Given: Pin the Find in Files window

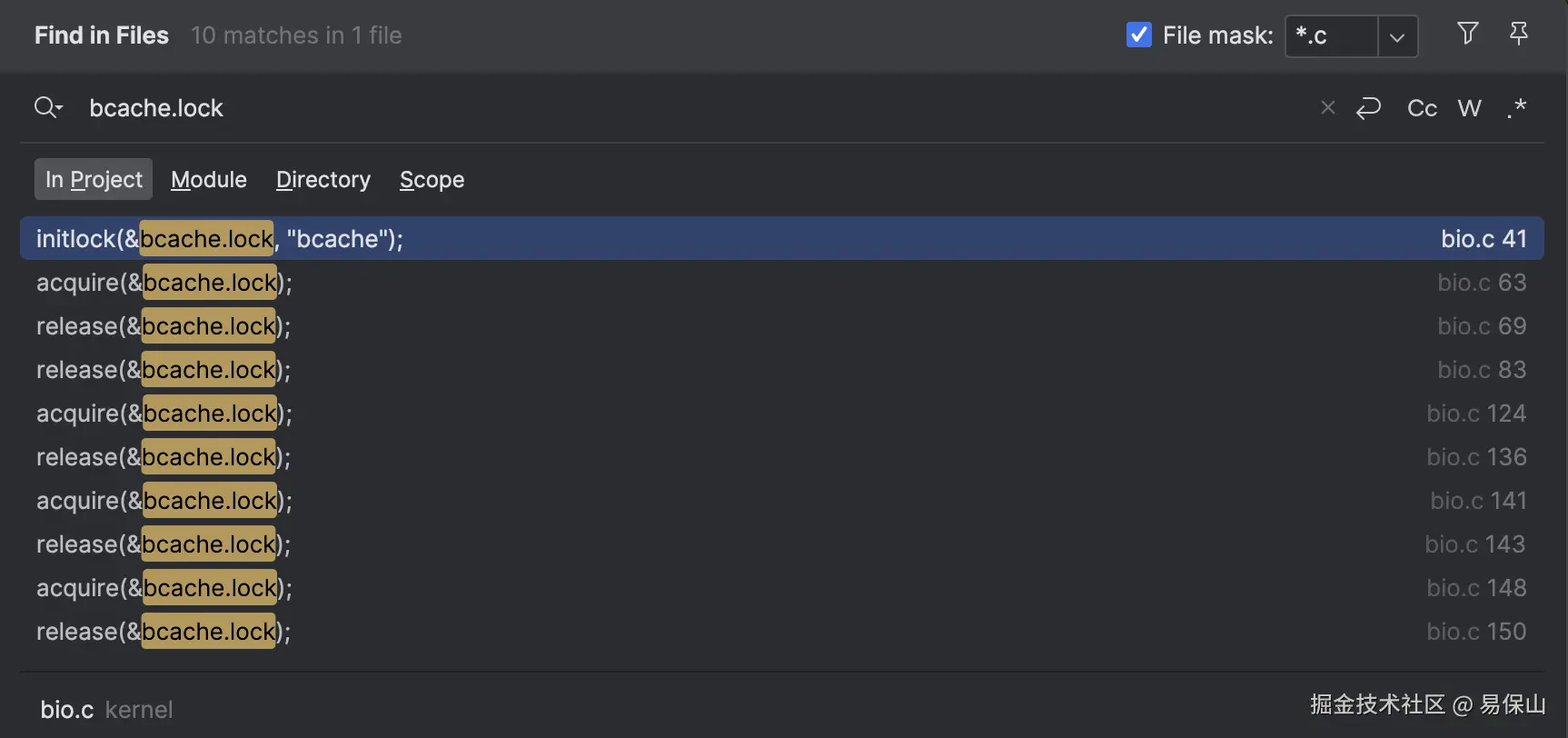Looking at the screenshot, I should coord(1518,35).
